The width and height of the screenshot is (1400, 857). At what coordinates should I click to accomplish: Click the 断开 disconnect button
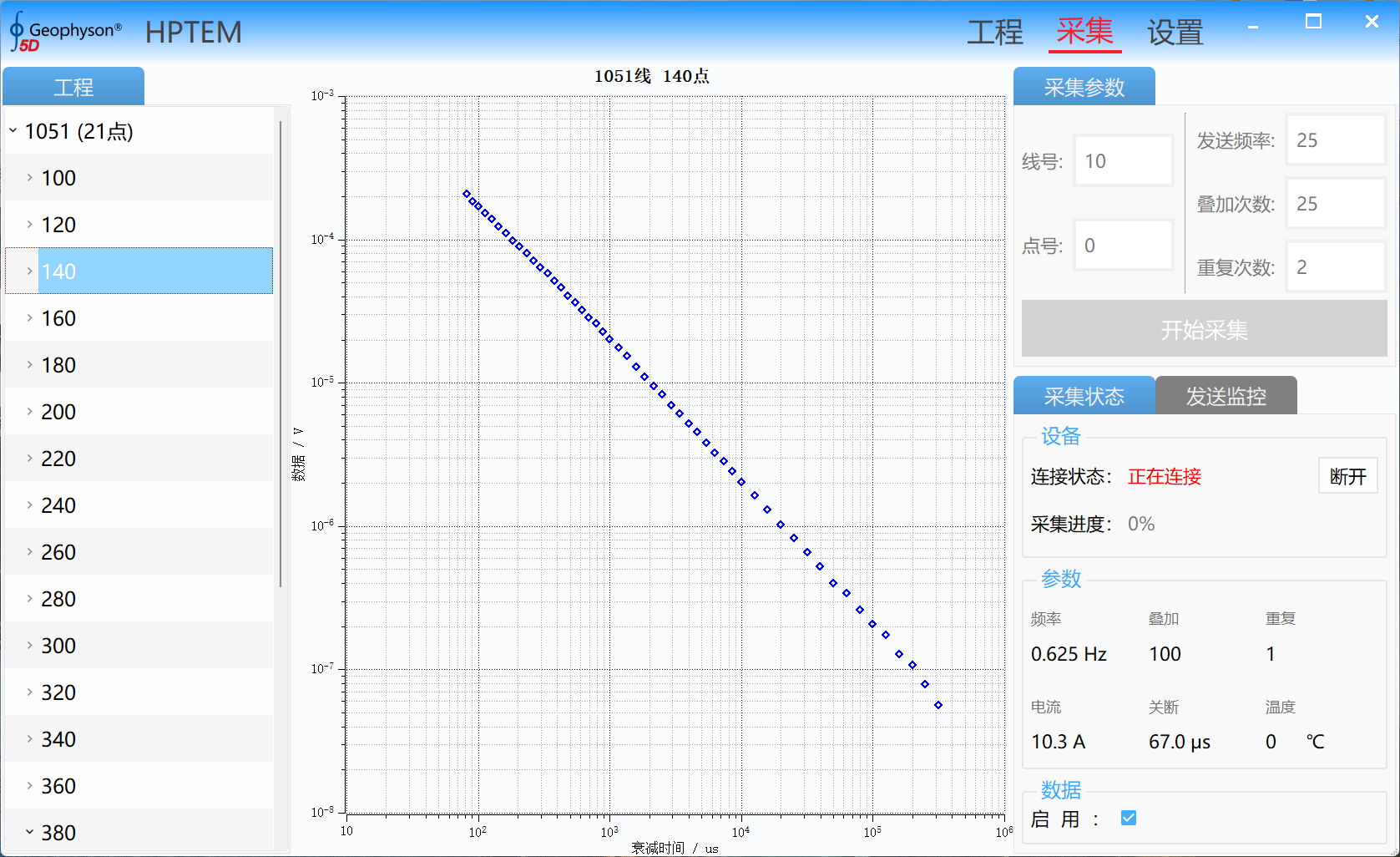tap(1347, 476)
